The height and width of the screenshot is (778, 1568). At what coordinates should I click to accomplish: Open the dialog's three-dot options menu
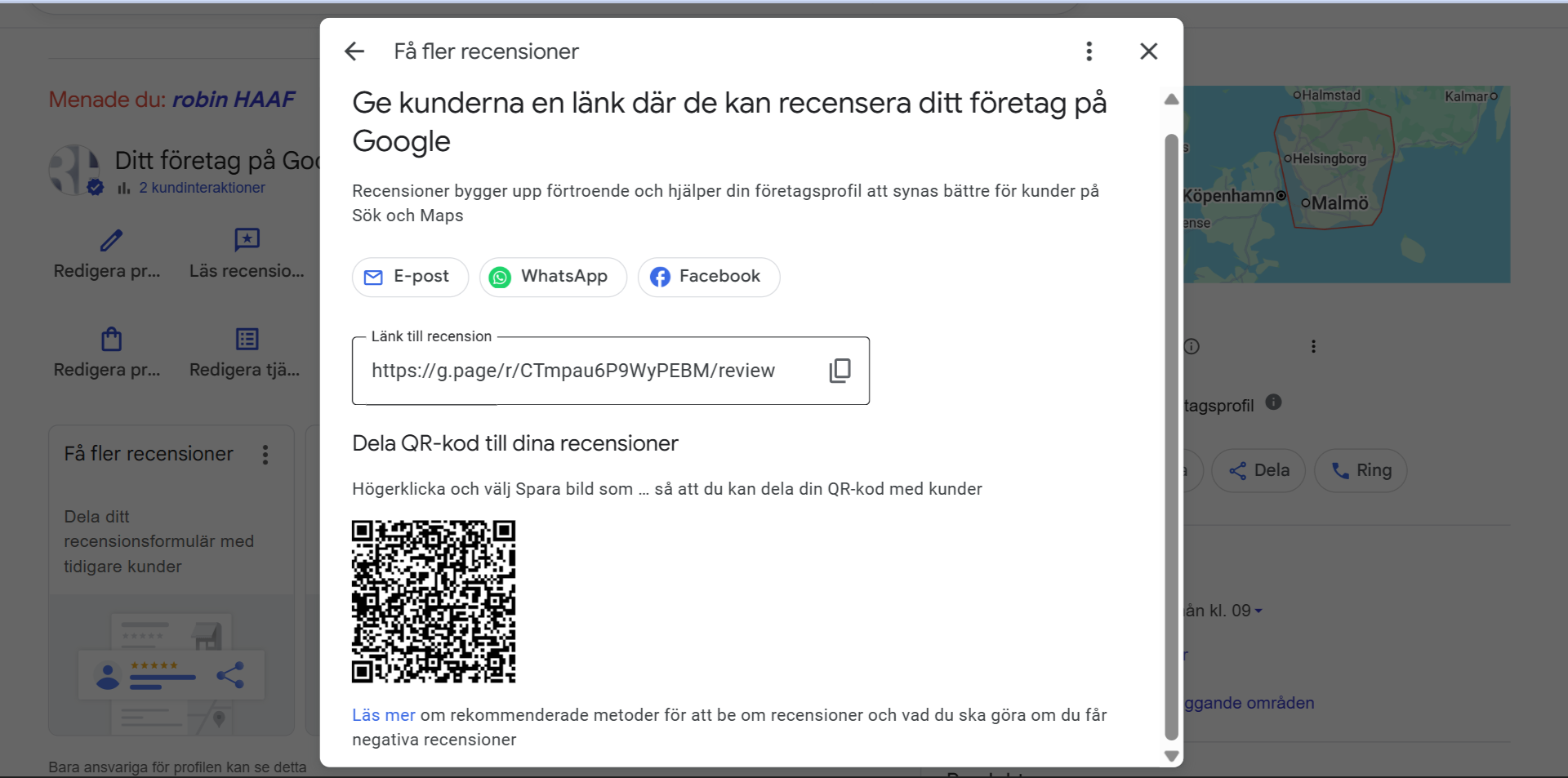(1089, 51)
